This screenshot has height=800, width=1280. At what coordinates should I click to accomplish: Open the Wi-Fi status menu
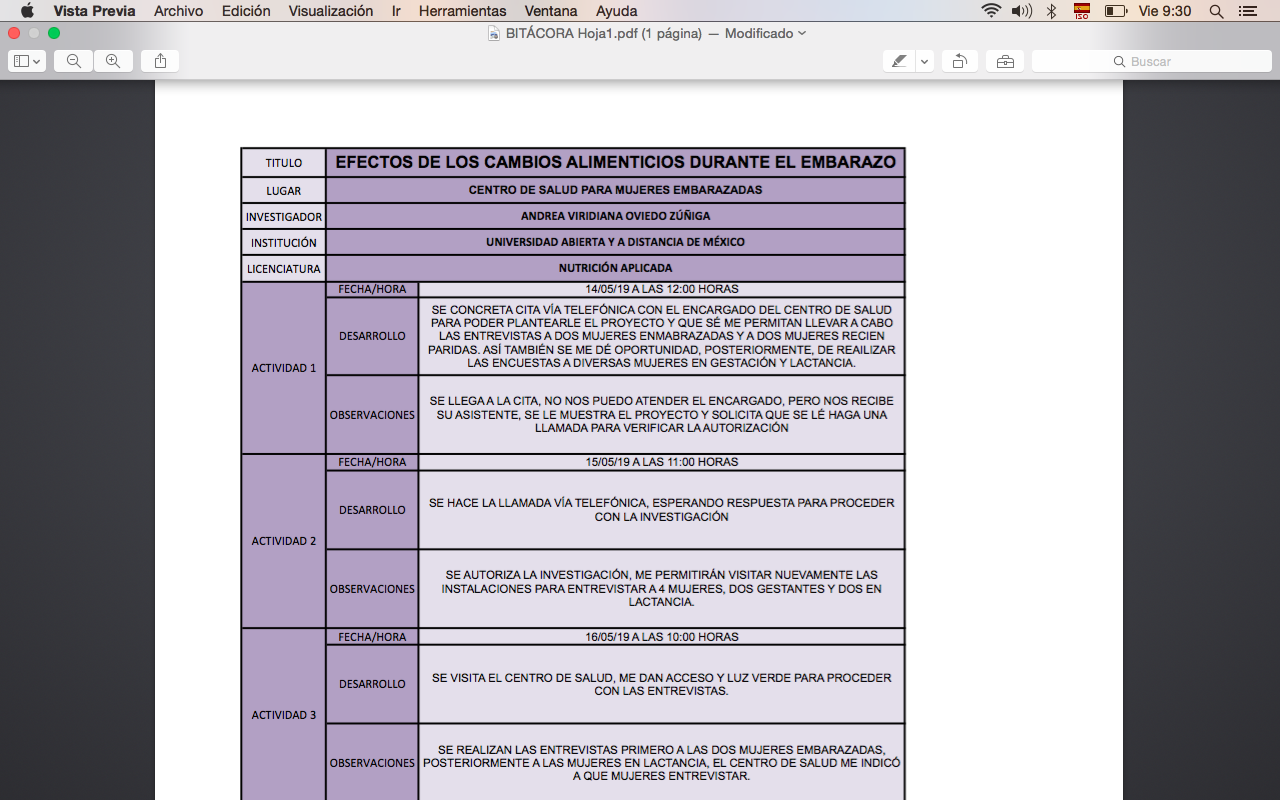(990, 11)
